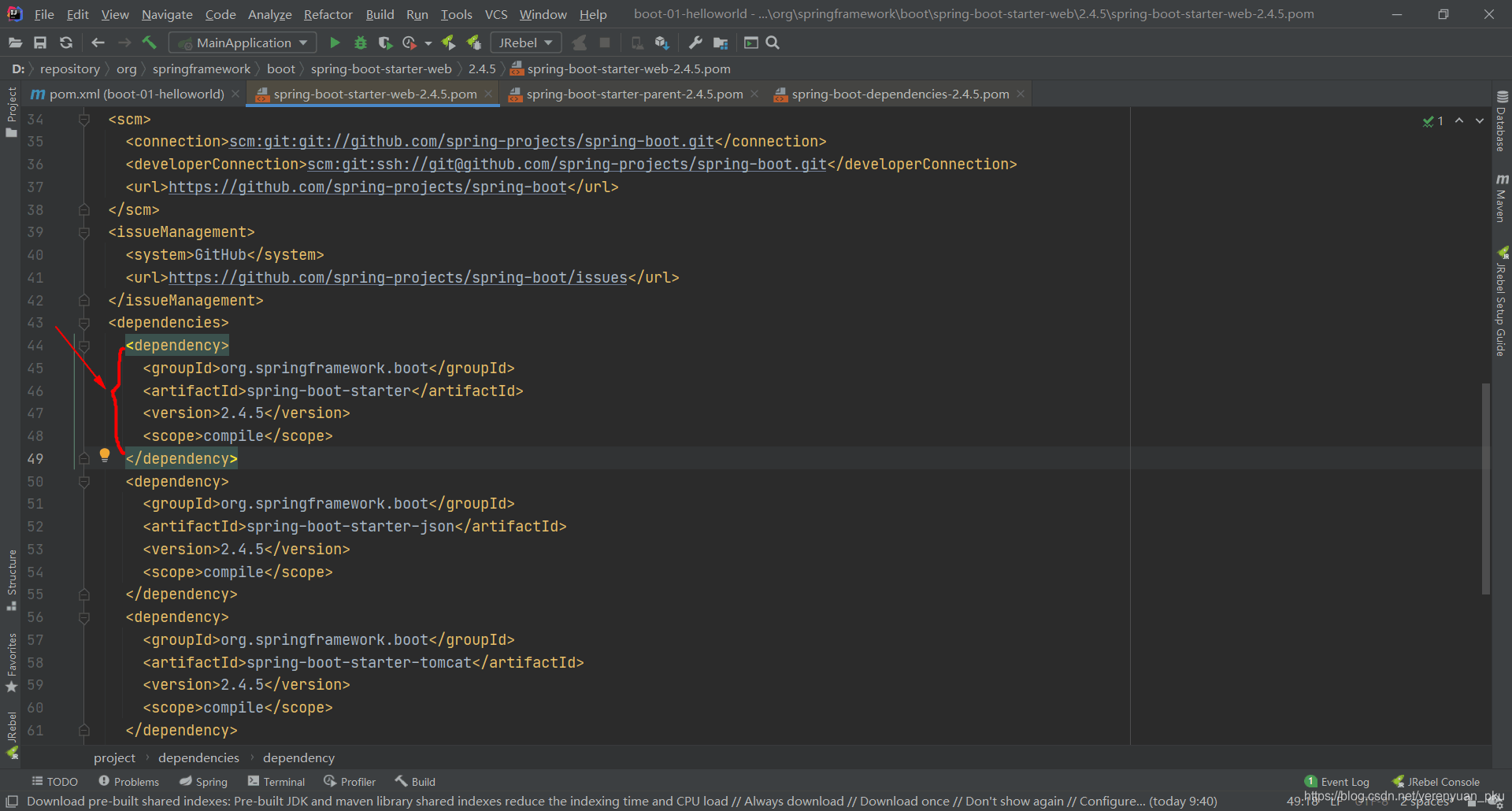Build project with the hammer icon
This screenshot has width=1512, height=811.
[x=150, y=43]
